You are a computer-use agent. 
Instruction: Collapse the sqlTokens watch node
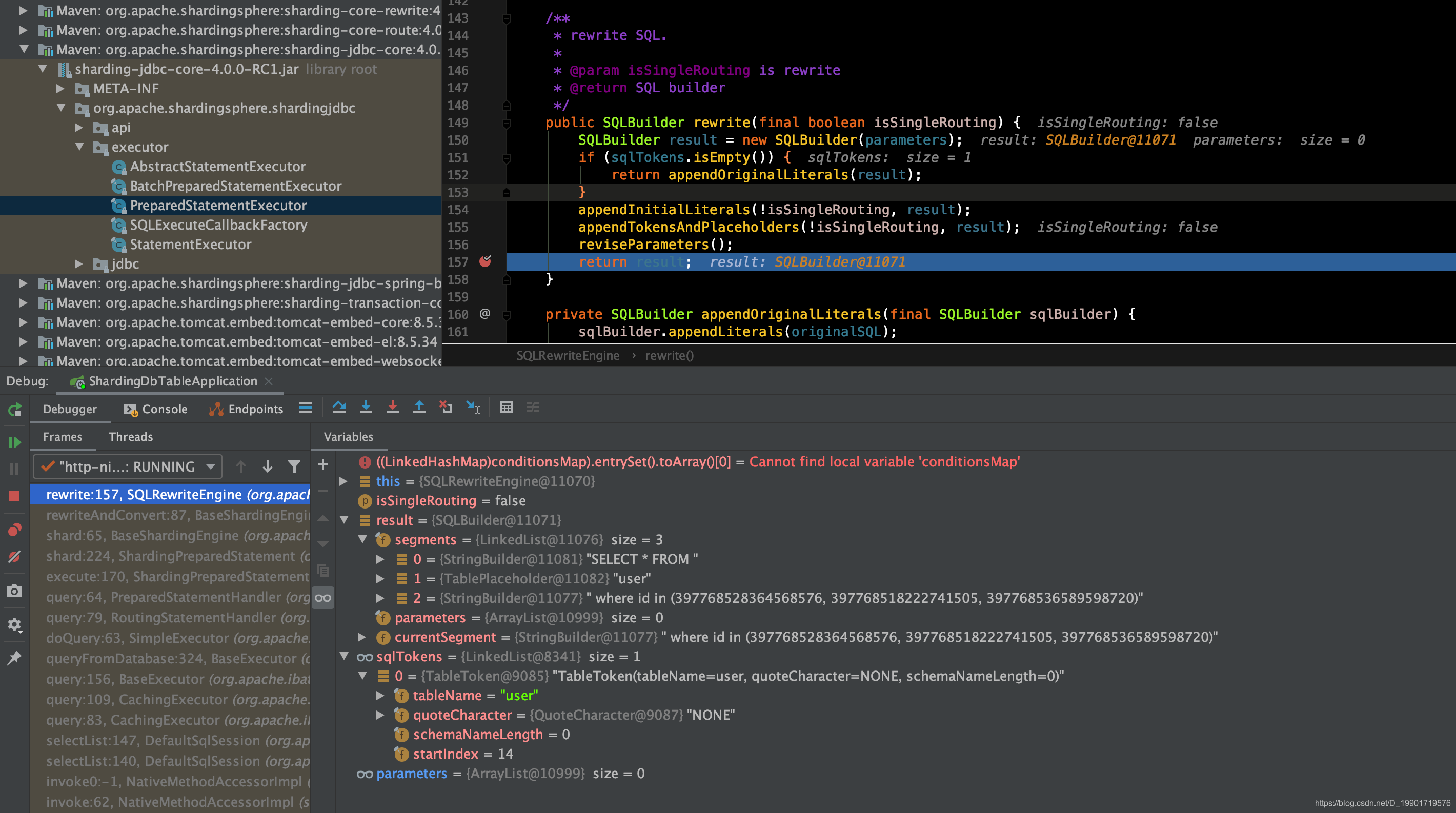tap(343, 657)
